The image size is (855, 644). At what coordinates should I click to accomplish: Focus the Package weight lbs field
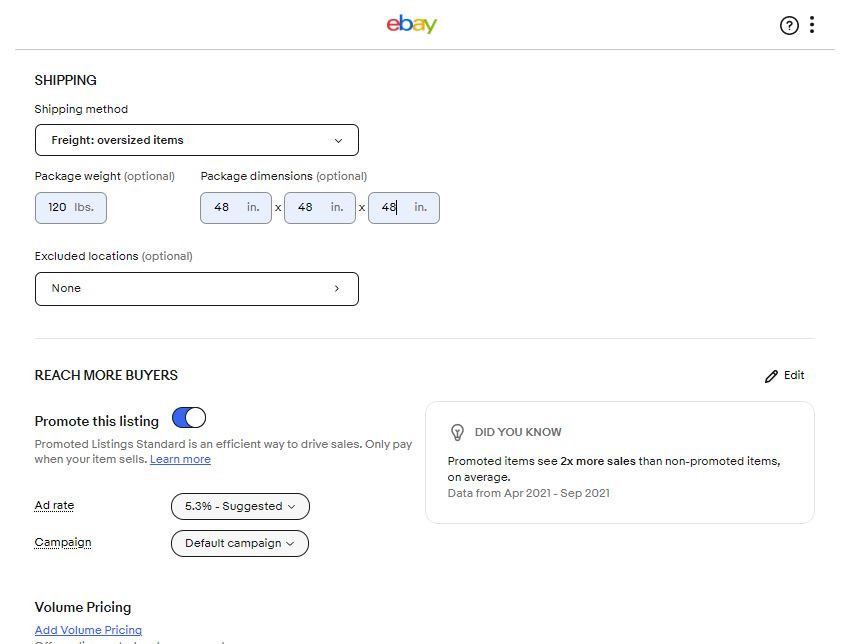[x=71, y=208]
